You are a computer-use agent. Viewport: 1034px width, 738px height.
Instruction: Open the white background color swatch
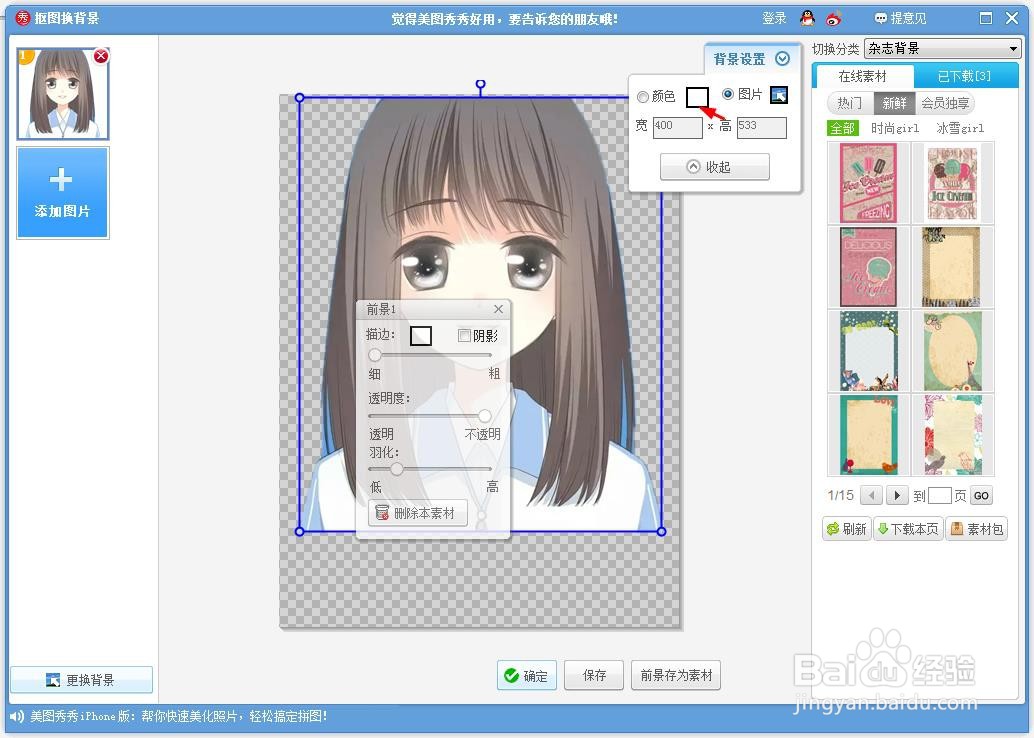(697, 97)
